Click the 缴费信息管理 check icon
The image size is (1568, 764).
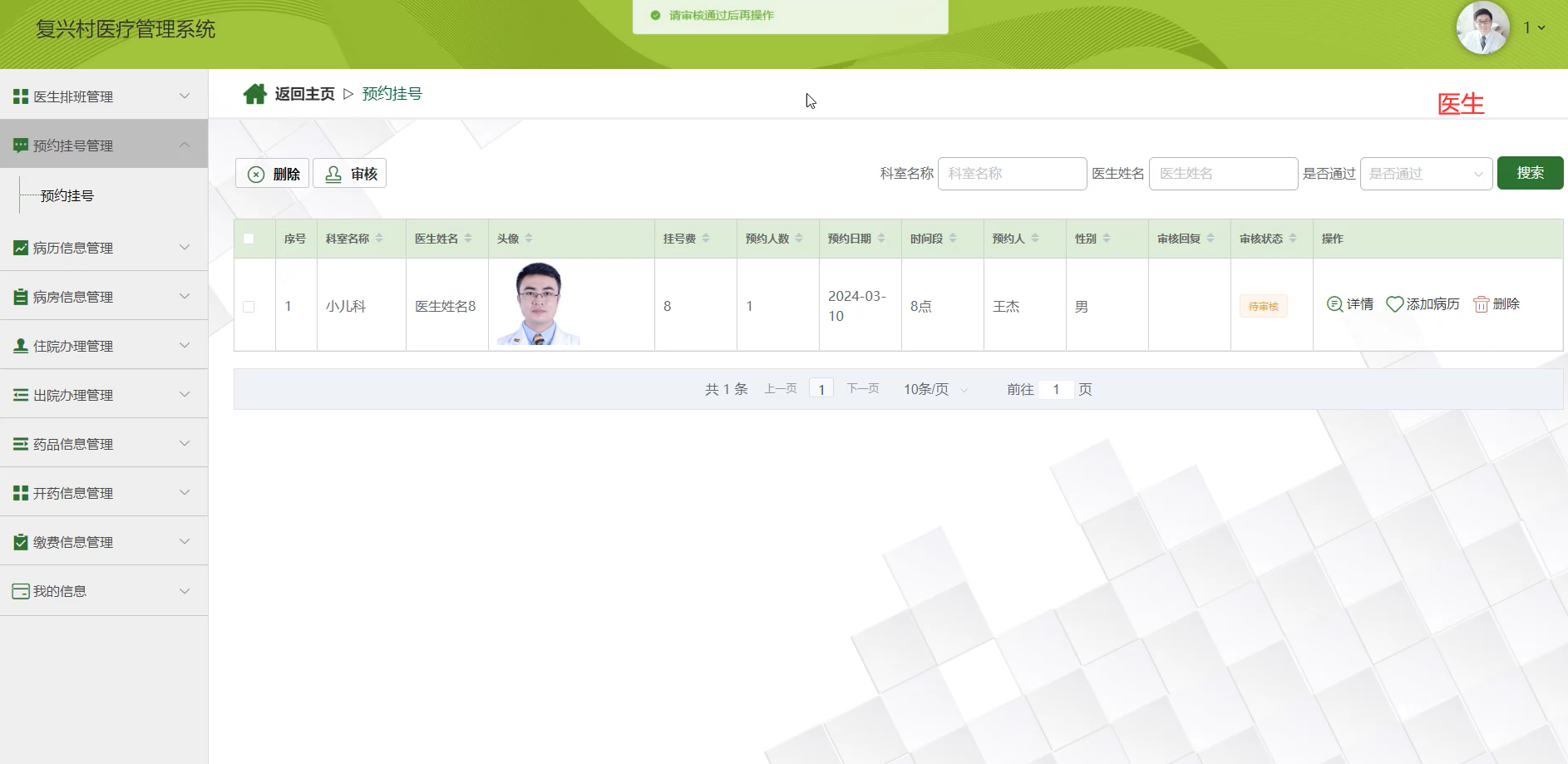coord(21,542)
